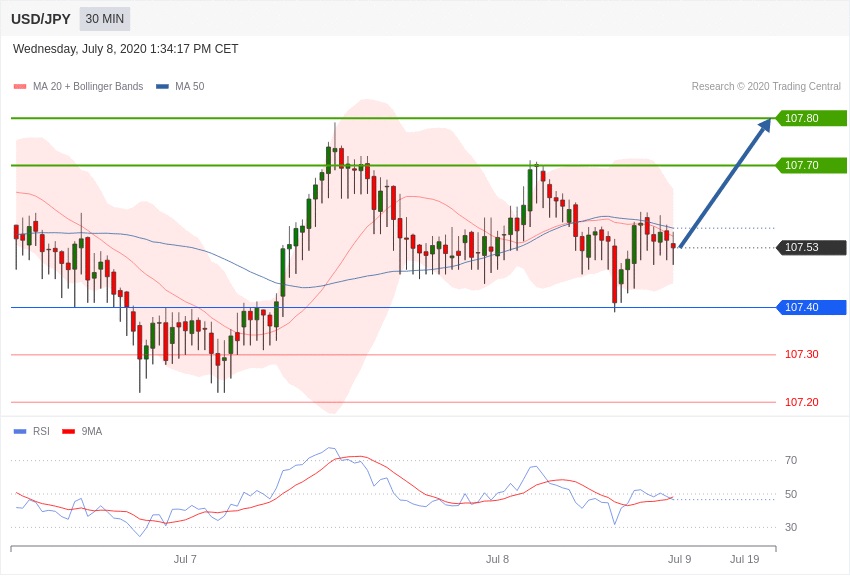
Task: Click the Jul 8 date axis label
Action: click(497, 559)
